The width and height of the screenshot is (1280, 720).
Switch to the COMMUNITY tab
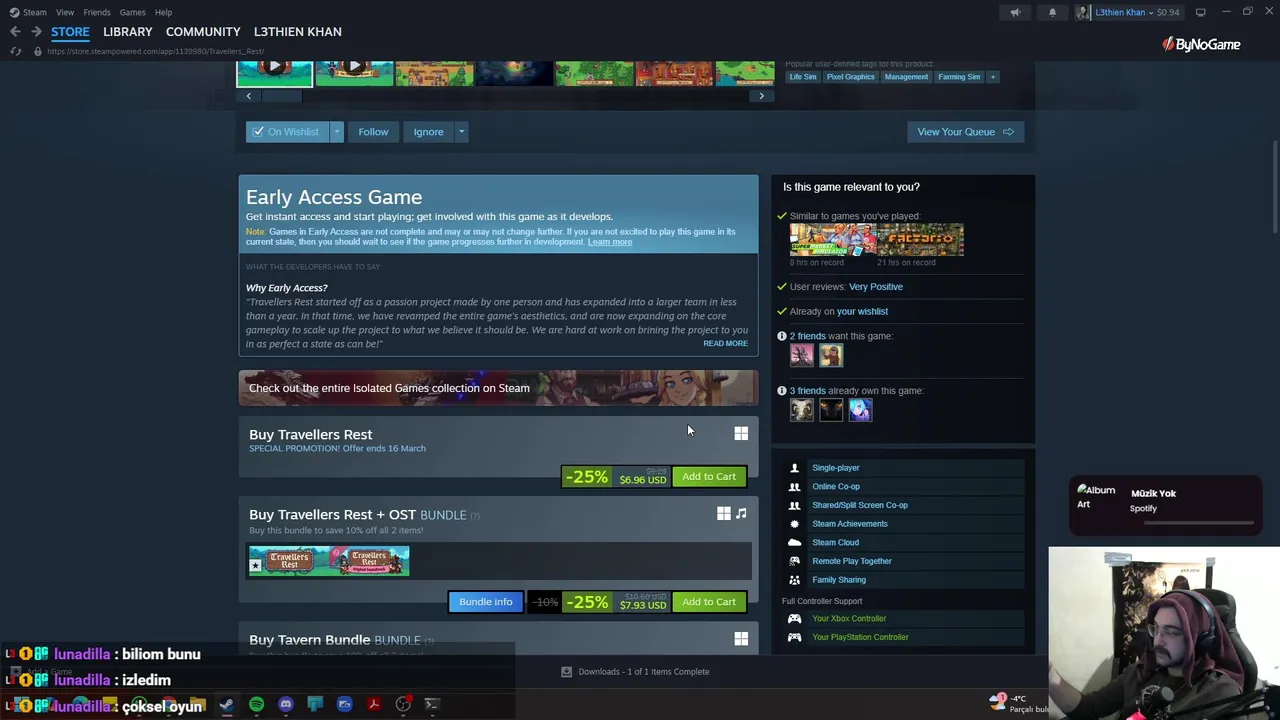coord(203,32)
